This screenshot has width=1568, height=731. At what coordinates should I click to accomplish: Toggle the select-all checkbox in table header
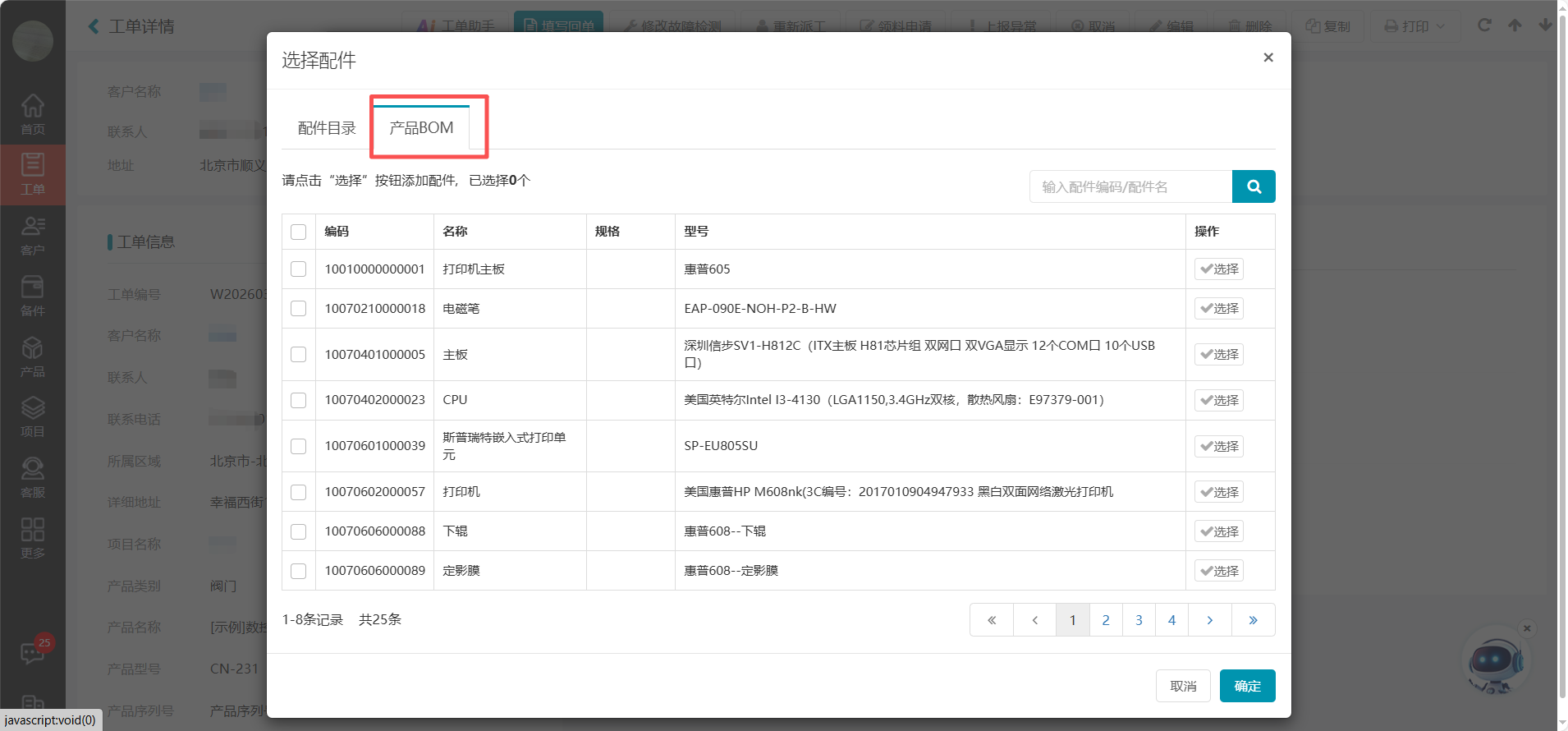pos(299,232)
